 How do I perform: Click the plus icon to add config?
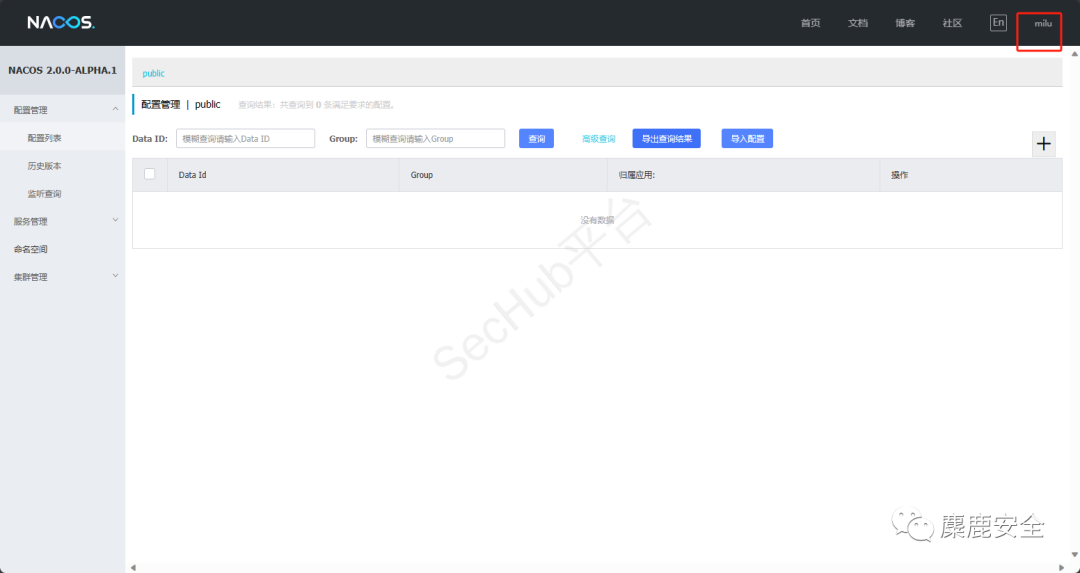pyautogui.click(x=1043, y=144)
